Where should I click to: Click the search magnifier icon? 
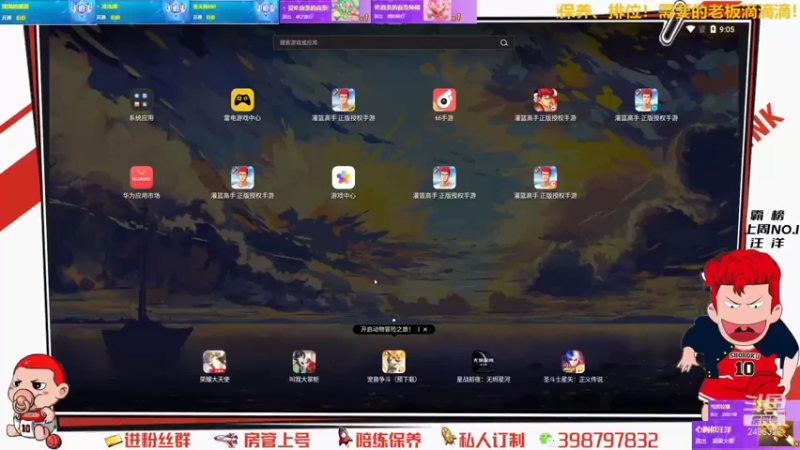point(504,43)
